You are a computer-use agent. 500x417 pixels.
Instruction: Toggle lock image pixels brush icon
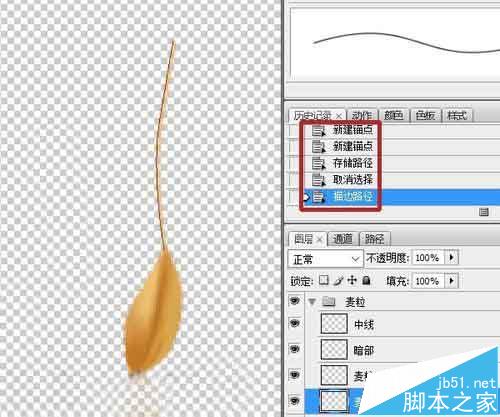pyautogui.click(x=338, y=280)
